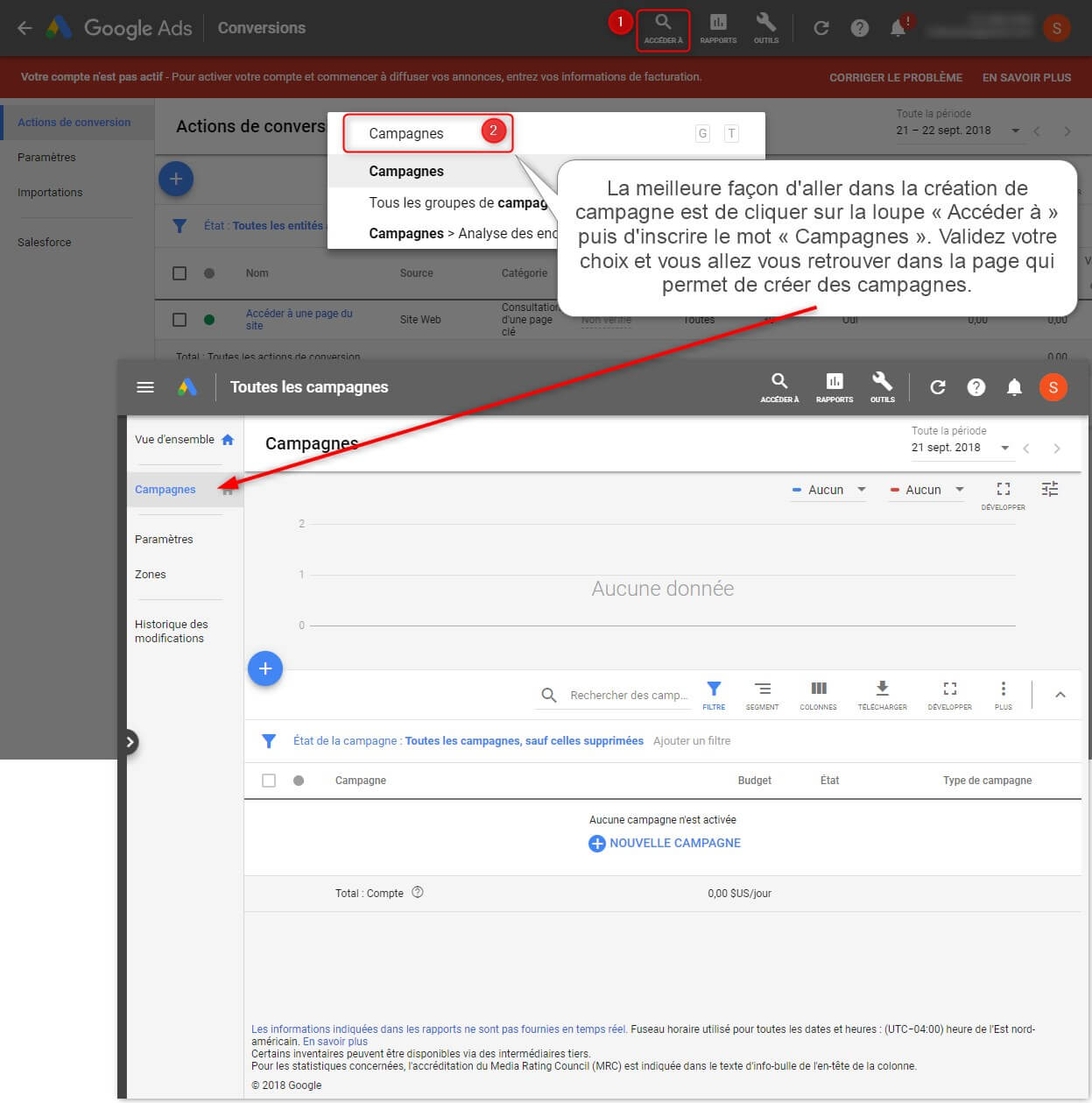
Task: Select Actions de conversion in the sidebar
Action: 74,123
